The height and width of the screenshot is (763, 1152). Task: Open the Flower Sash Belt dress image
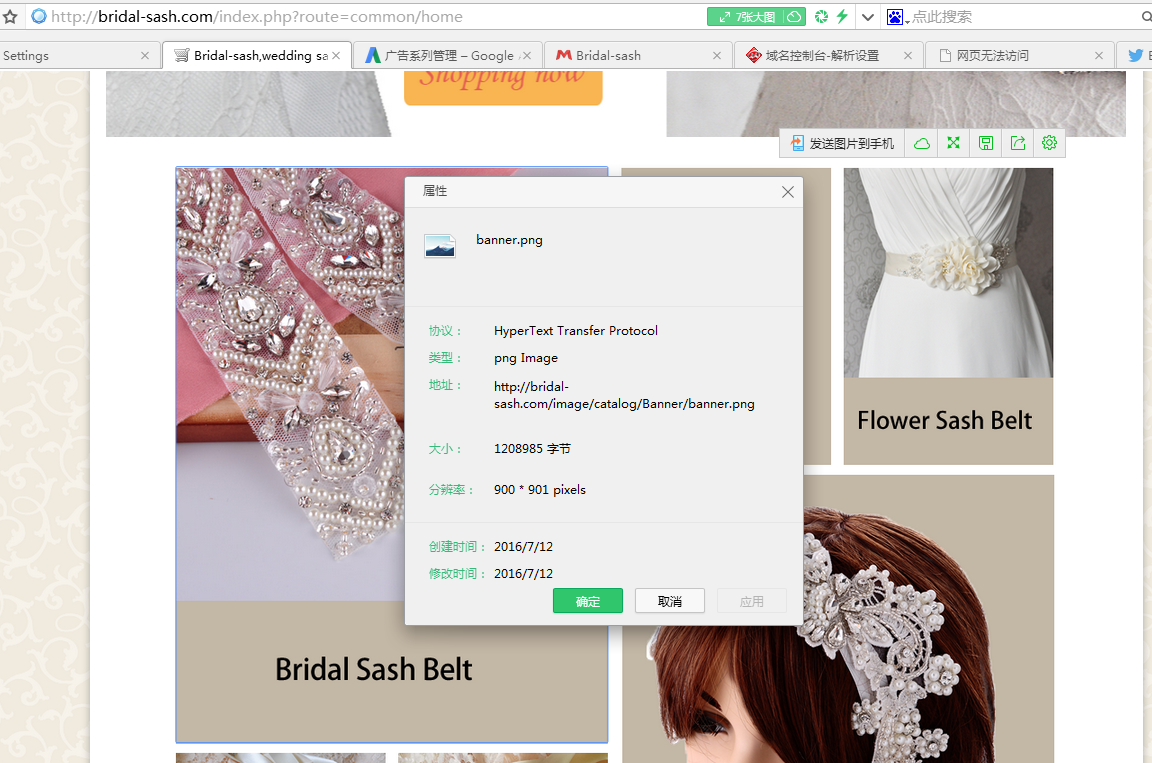tap(948, 272)
